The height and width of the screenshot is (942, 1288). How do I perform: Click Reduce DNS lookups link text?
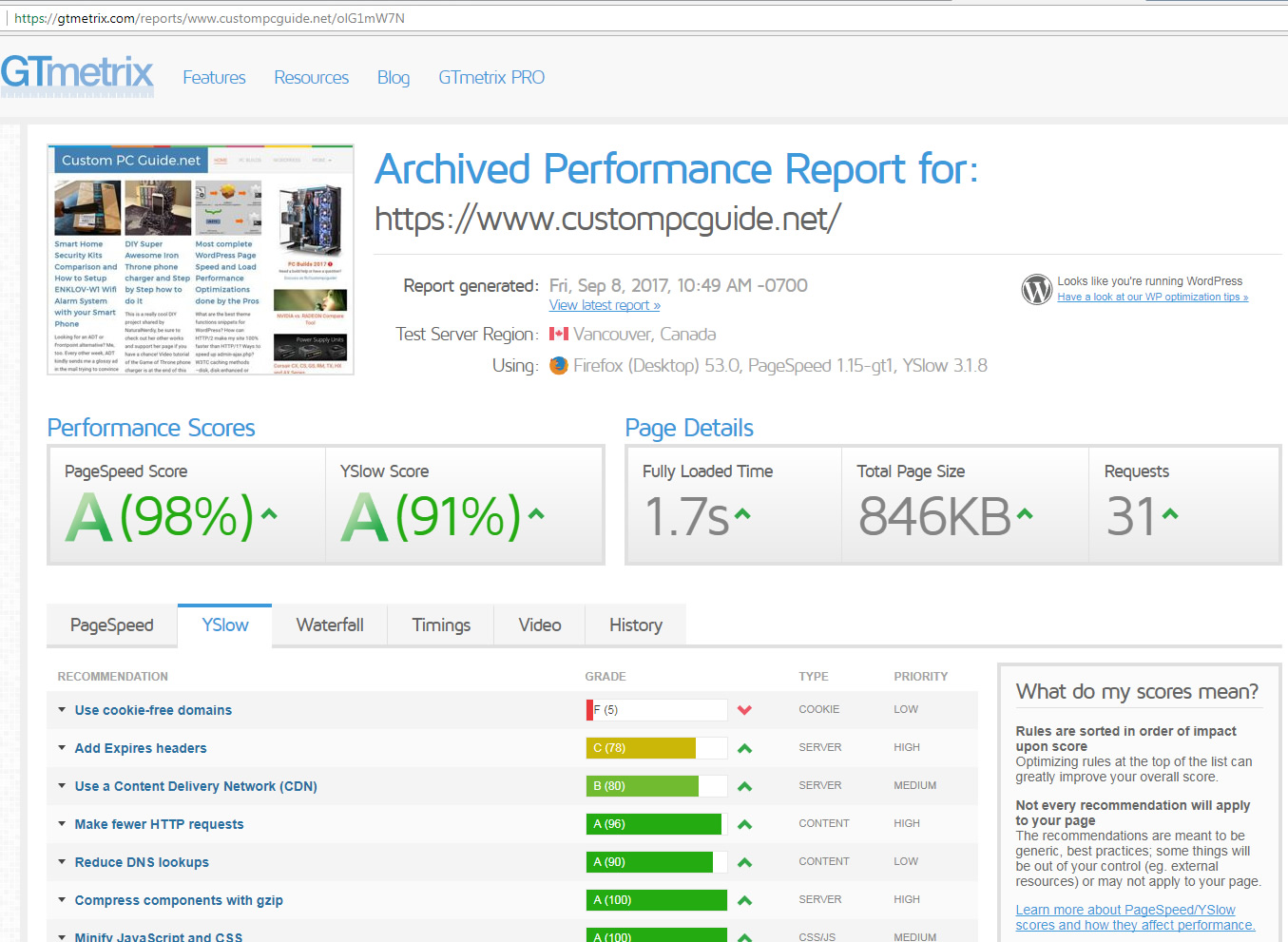click(x=142, y=862)
